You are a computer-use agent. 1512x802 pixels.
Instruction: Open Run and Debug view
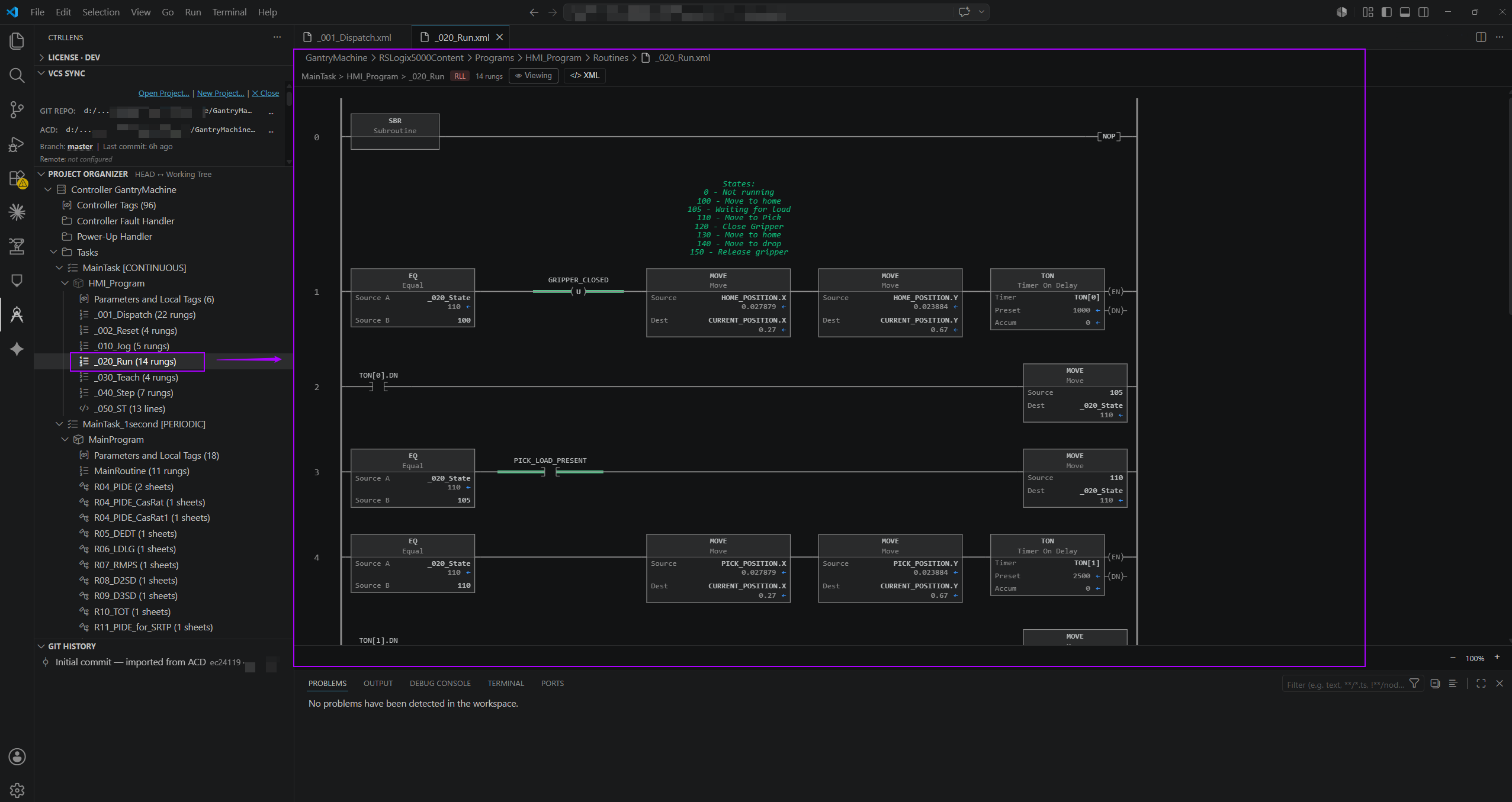click(17, 144)
